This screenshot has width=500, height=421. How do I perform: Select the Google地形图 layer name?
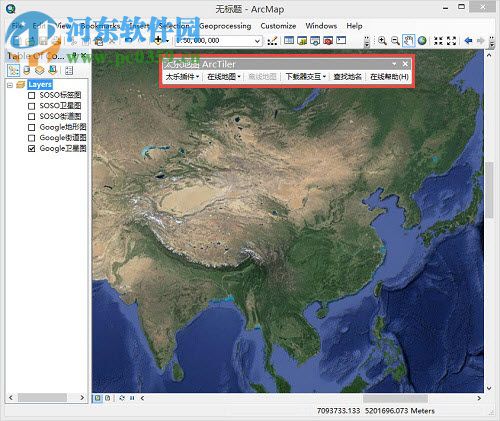point(63,127)
